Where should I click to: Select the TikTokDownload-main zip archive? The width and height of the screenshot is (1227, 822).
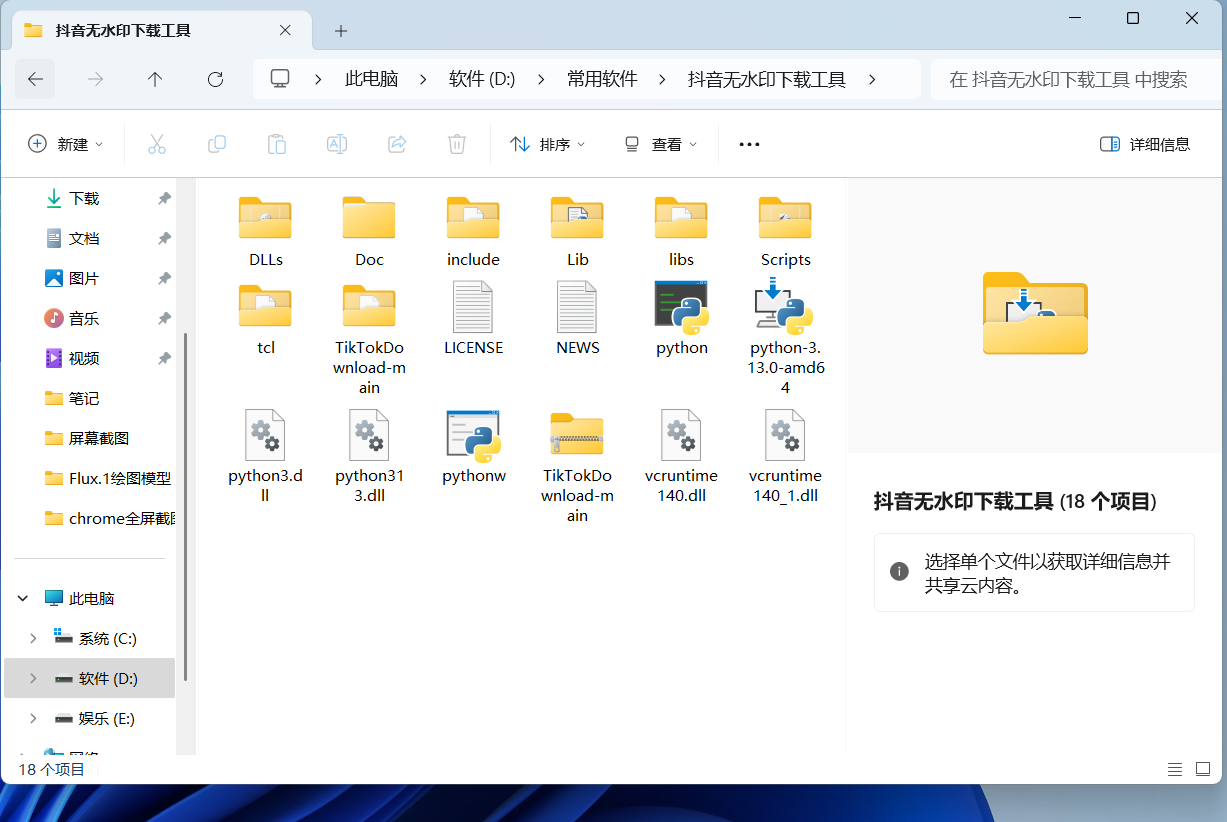pos(578,467)
